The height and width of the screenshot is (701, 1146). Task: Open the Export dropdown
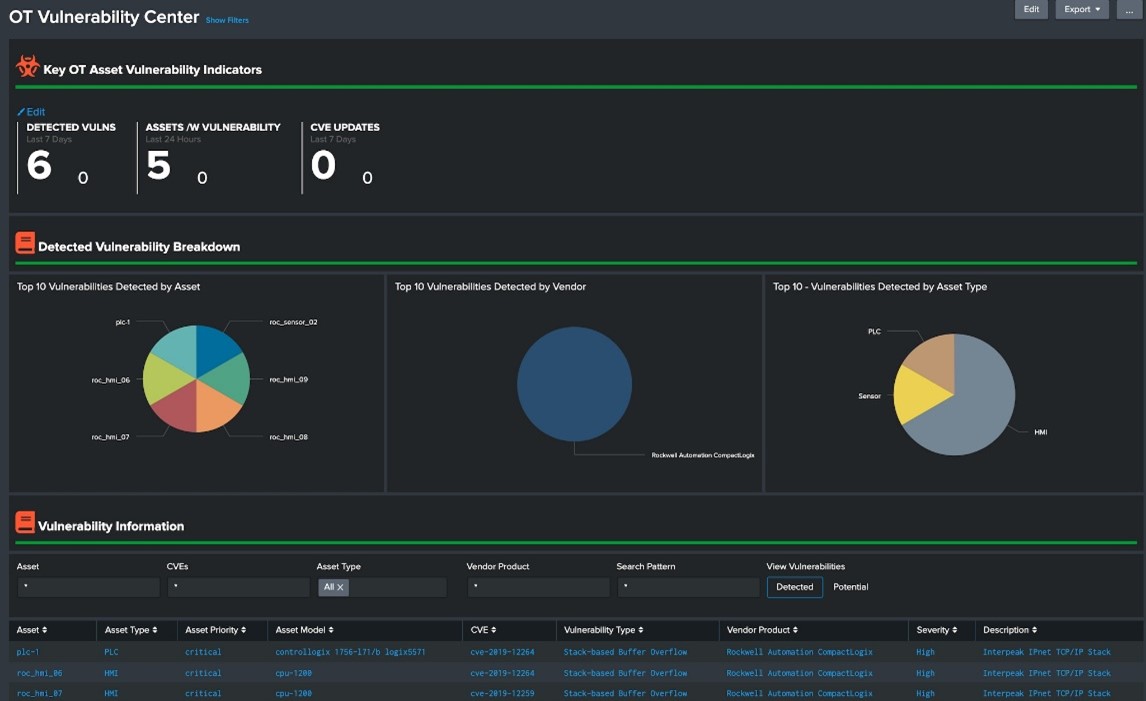pos(1081,9)
